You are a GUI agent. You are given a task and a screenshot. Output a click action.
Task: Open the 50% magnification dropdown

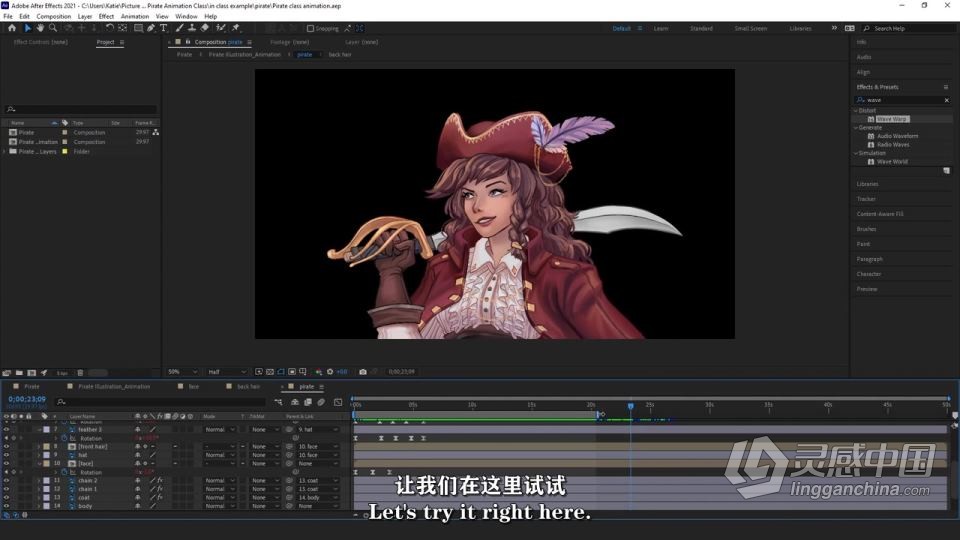(x=182, y=372)
